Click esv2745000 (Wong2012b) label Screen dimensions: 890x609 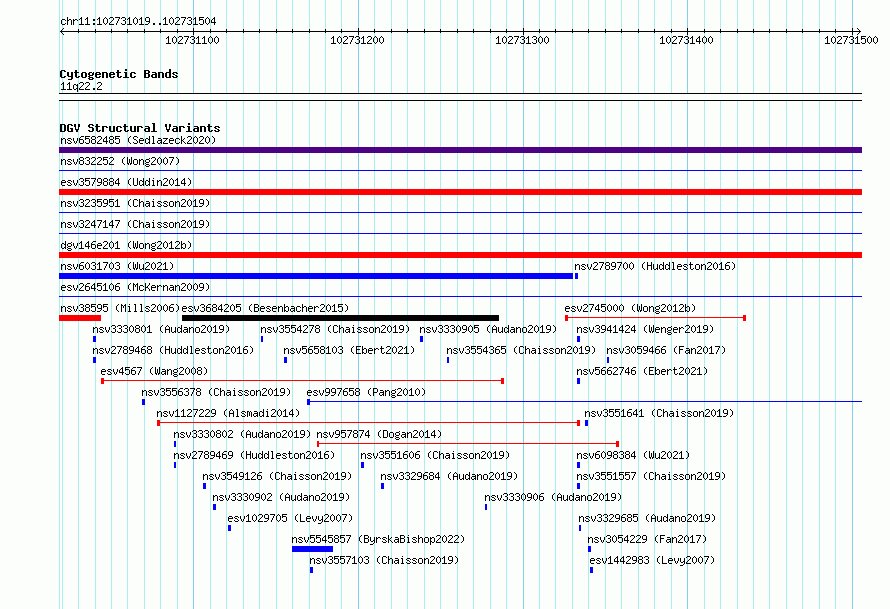(x=630, y=308)
